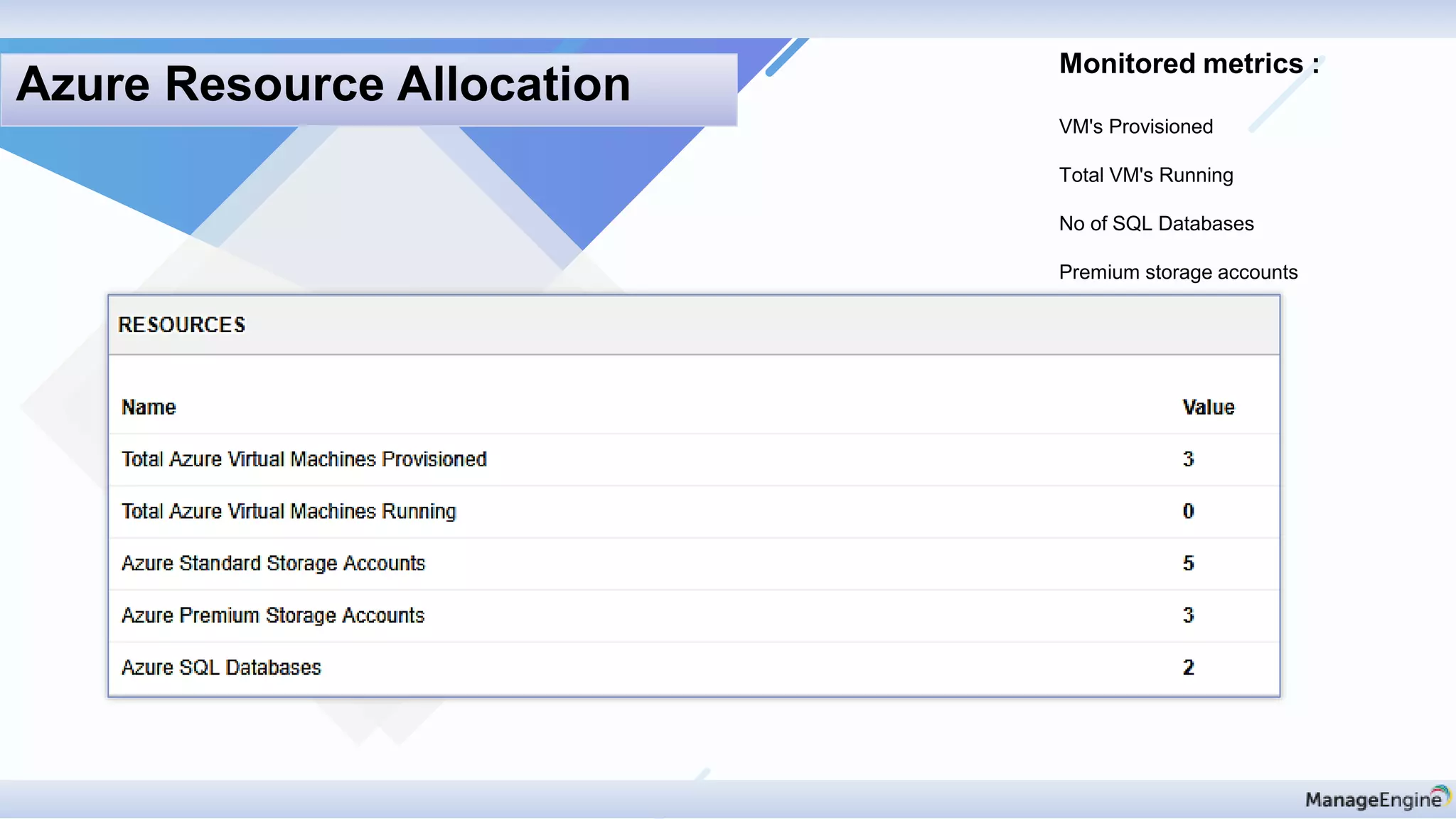This screenshot has height=819, width=1456.
Task: Select Total Azure Virtual Machines Running row name
Action: tap(289, 512)
